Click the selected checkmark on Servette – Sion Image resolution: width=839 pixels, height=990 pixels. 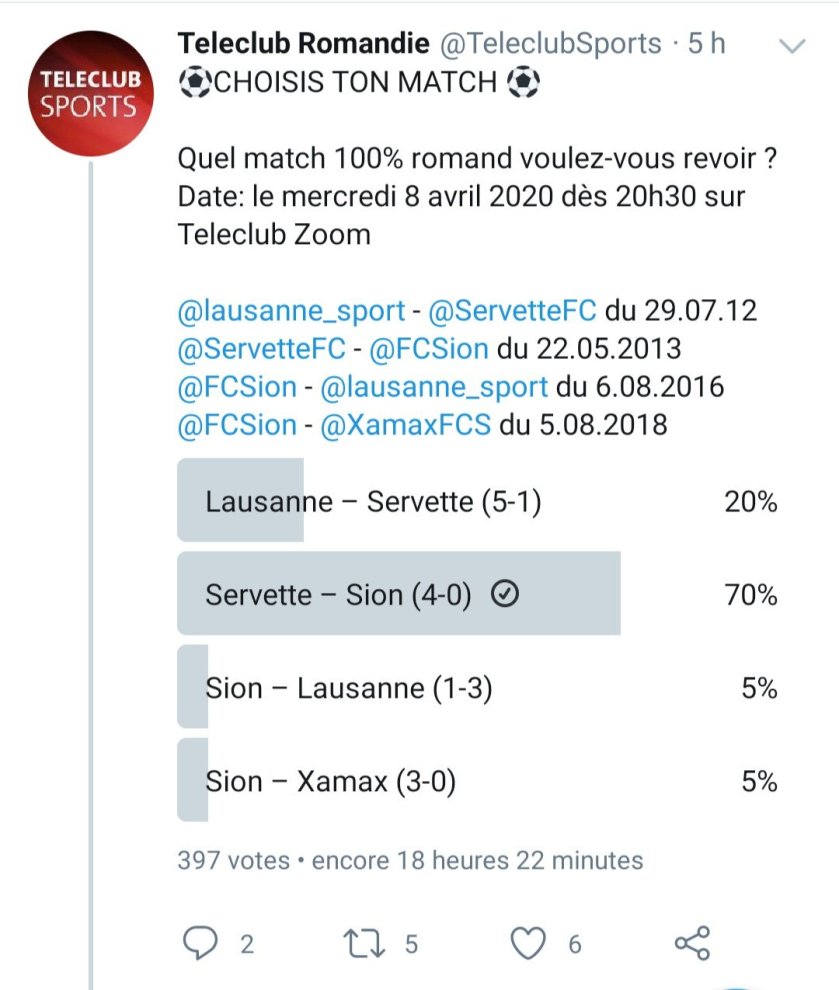coord(505,595)
